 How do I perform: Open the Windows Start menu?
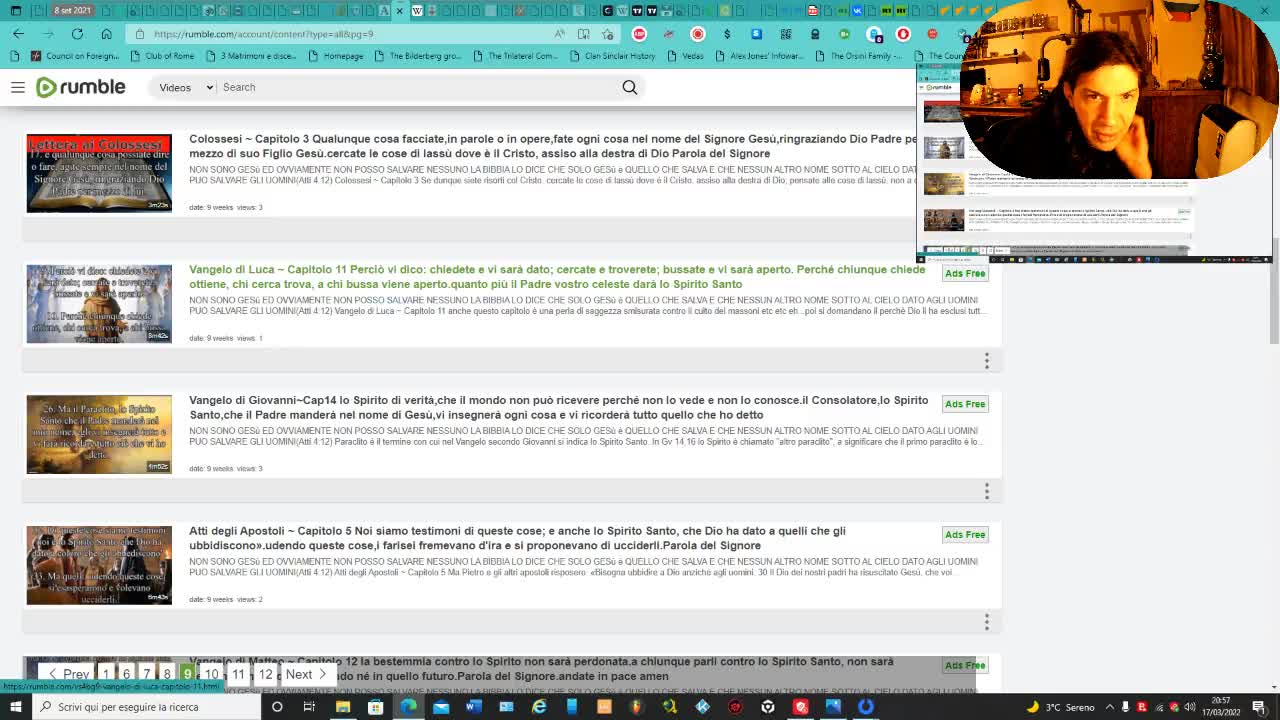tap(16, 707)
